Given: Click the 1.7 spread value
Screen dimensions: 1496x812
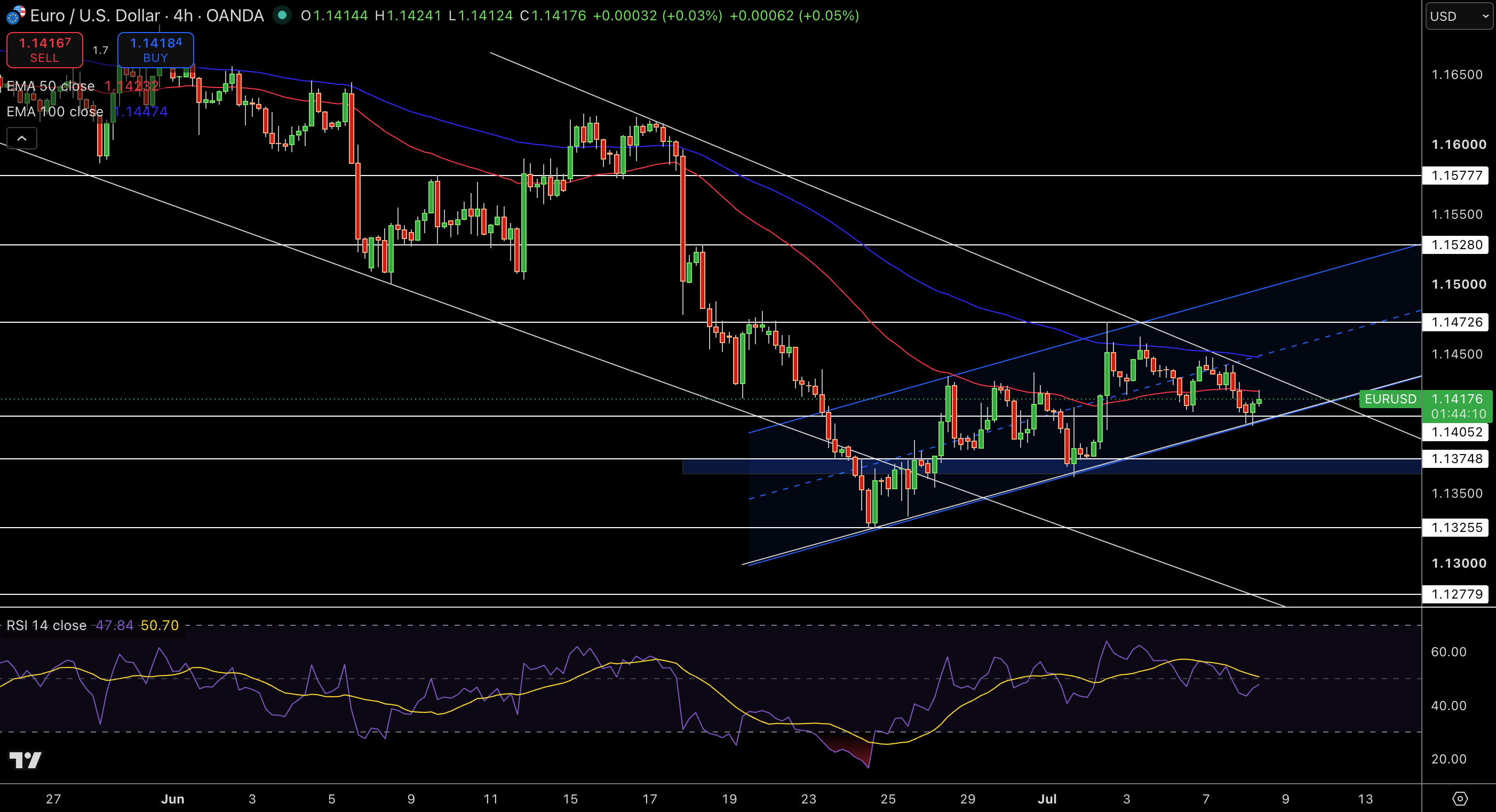Looking at the screenshot, I should tap(100, 51).
